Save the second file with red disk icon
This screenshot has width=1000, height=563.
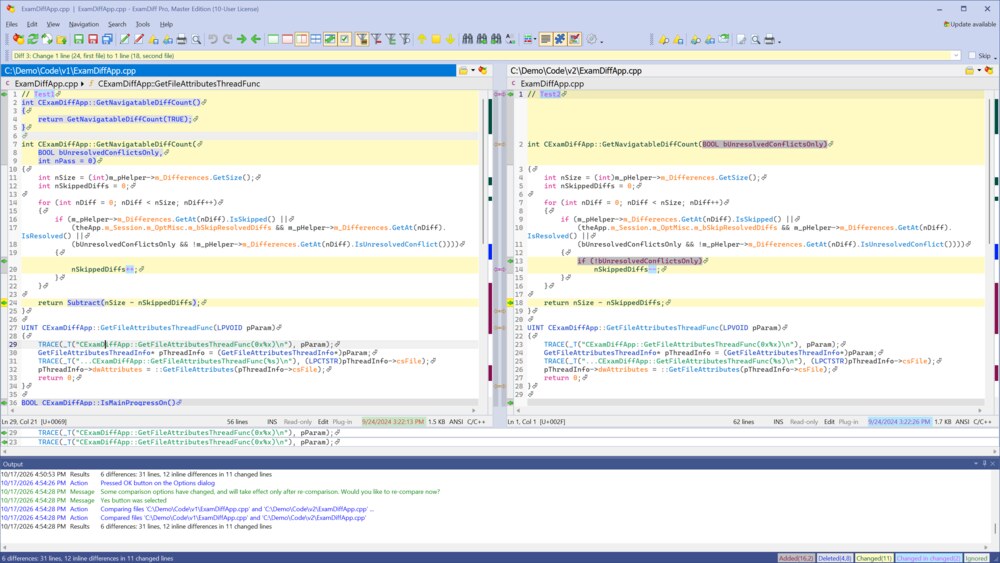tap(92, 40)
